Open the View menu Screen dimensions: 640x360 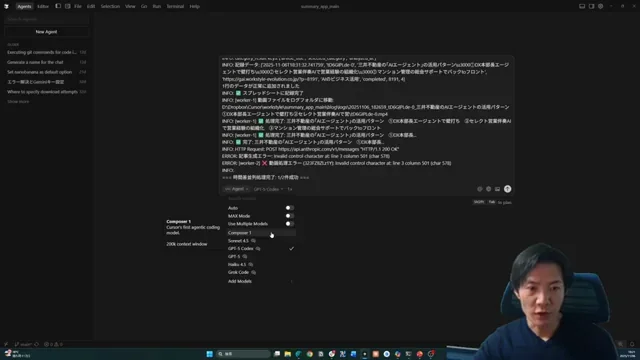[x=130, y=6]
